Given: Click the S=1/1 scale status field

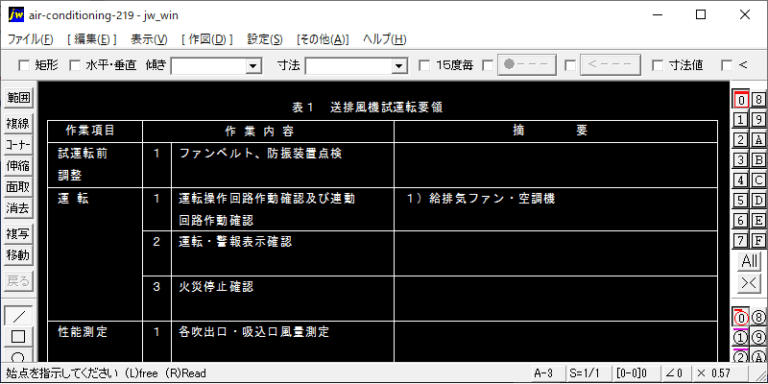Looking at the screenshot, I should 589,373.
